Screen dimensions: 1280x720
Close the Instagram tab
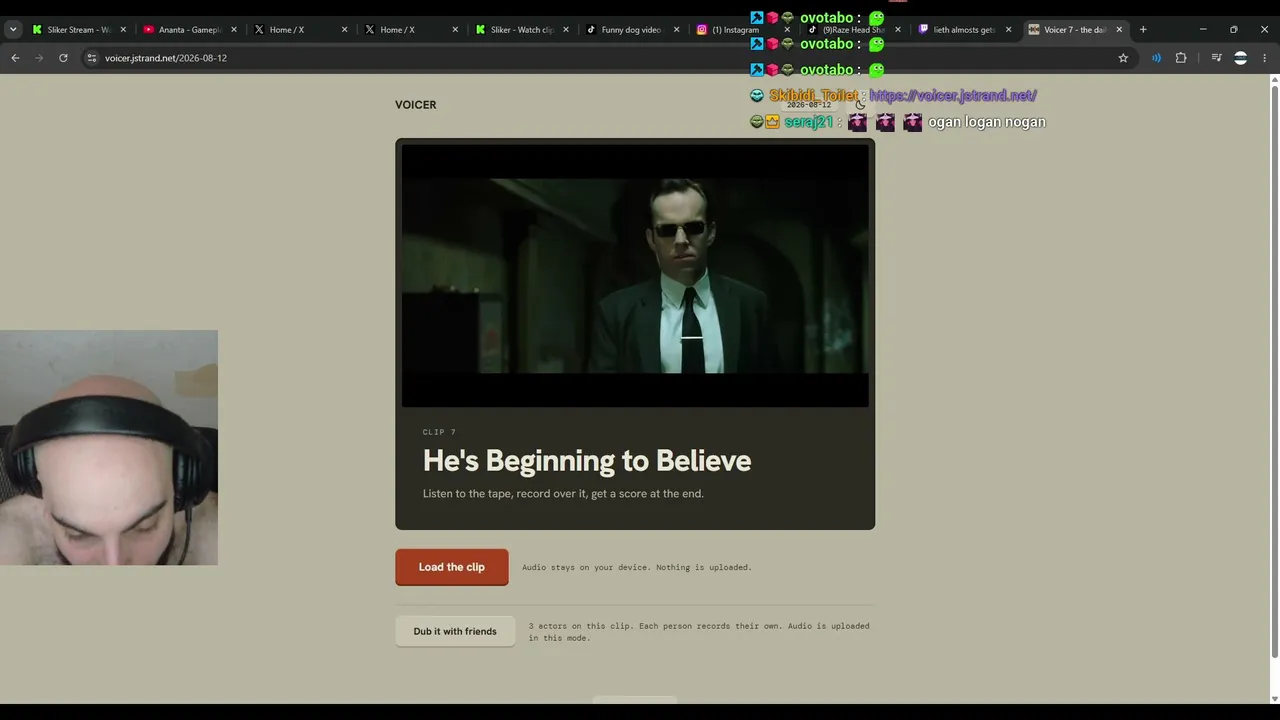[787, 30]
